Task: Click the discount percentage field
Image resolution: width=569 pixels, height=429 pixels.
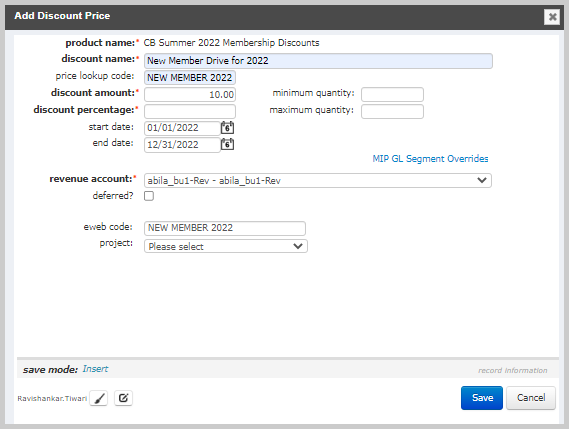Action: [x=190, y=111]
